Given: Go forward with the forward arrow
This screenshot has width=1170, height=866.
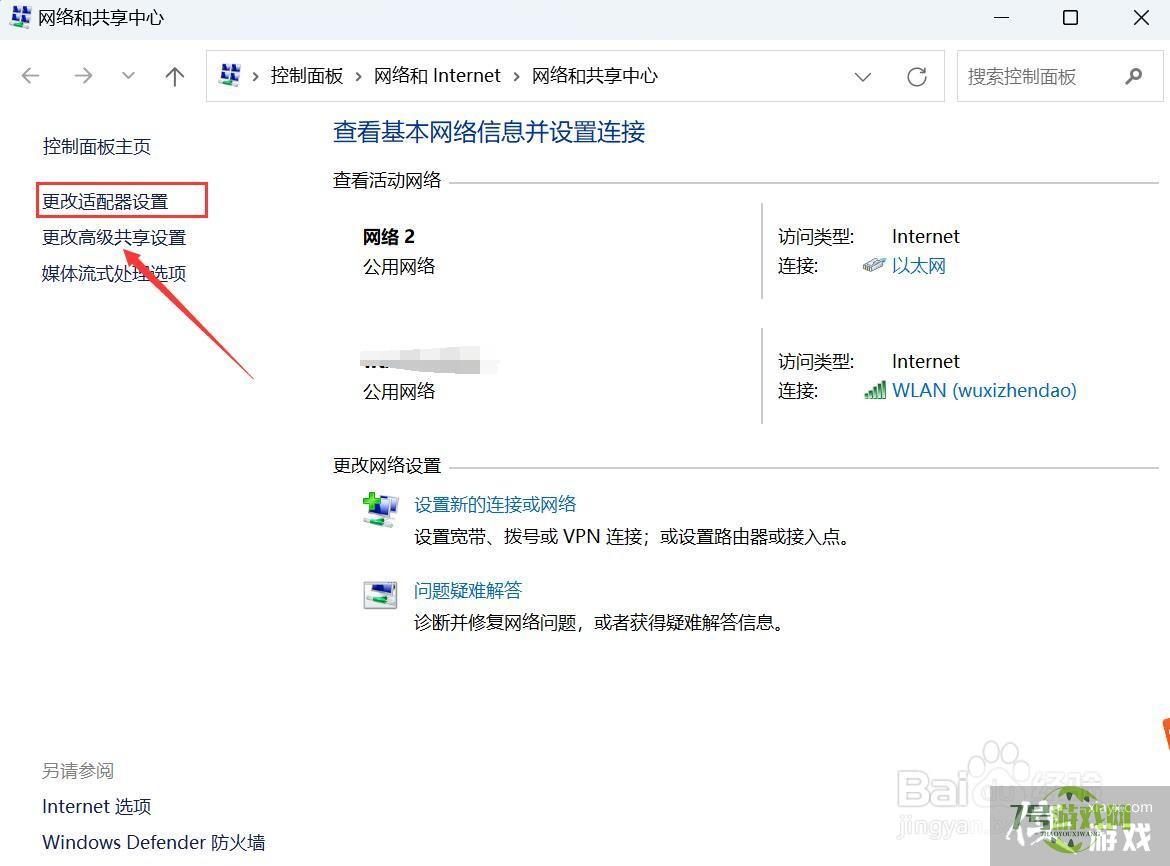Looking at the screenshot, I should pyautogui.click(x=83, y=75).
